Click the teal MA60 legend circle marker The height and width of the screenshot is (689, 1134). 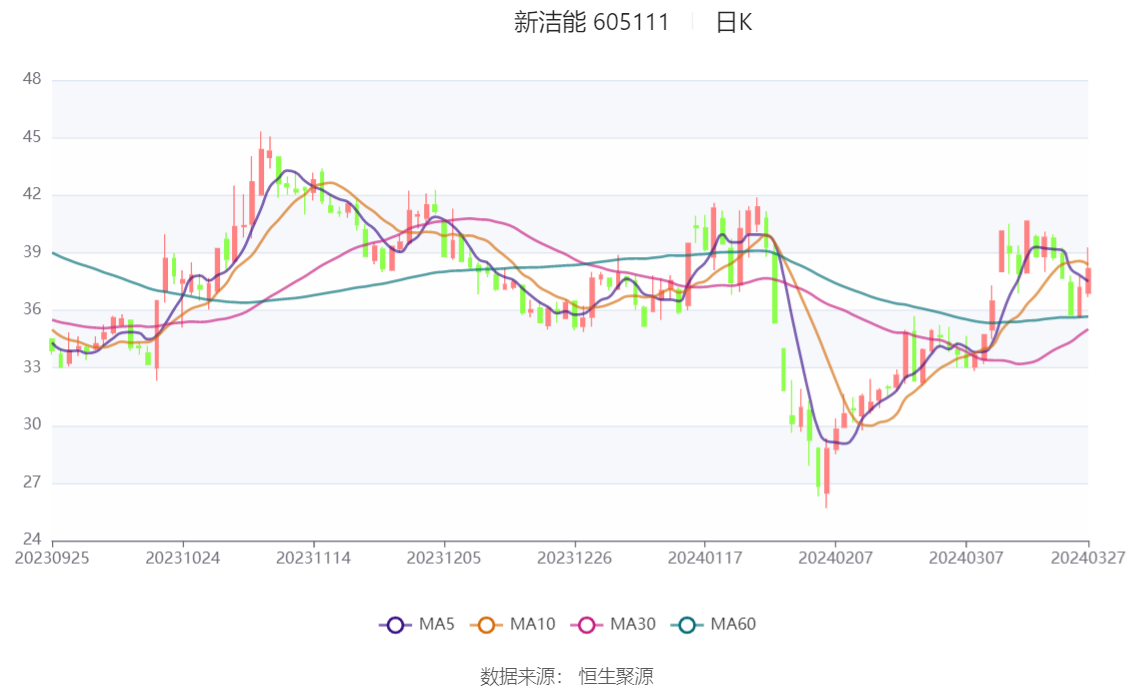(x=688, y=625)
